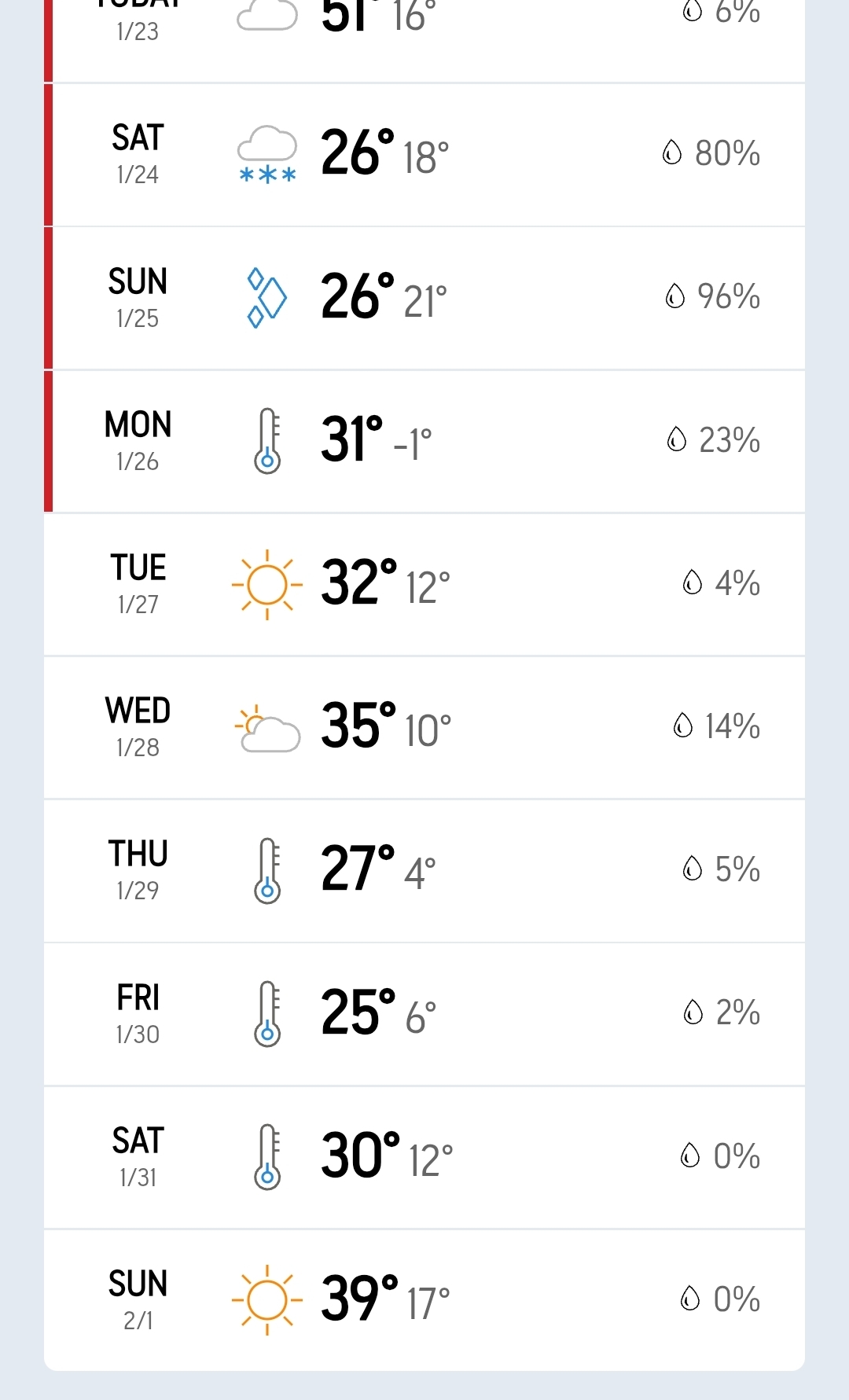Tap the sun icon for Sunday 2/1
Image resolution: width=849 pixels, height=1400 pixels.
[x=267, y=1300]
